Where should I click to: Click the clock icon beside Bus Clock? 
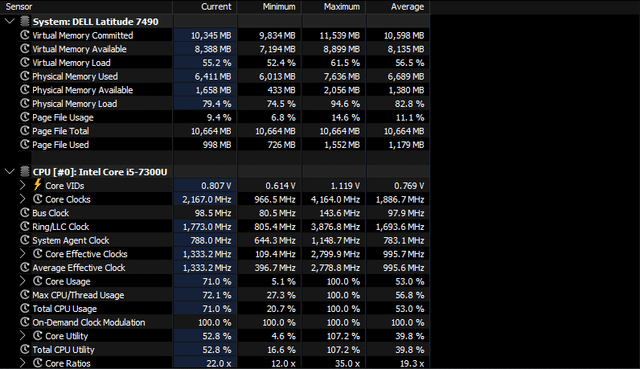(25, 213)
